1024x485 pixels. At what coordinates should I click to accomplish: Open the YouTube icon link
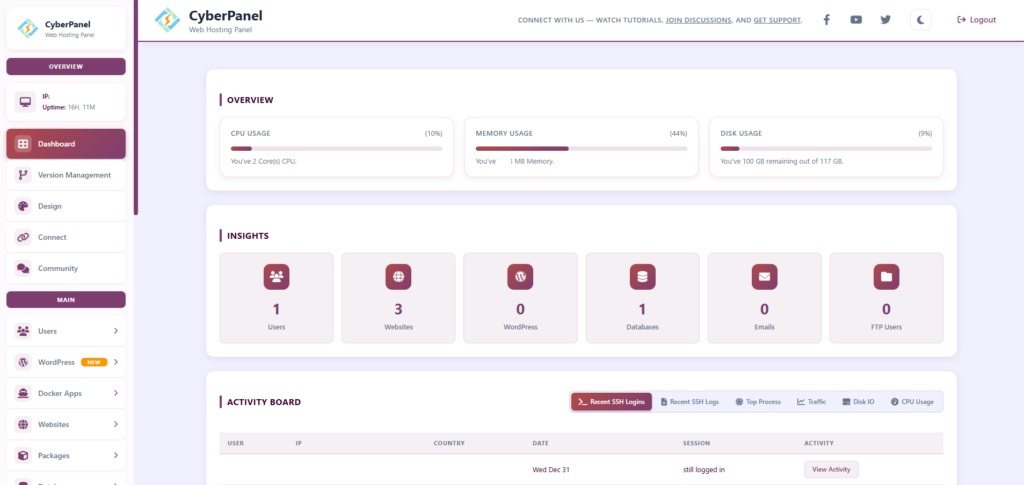point(856,20)
